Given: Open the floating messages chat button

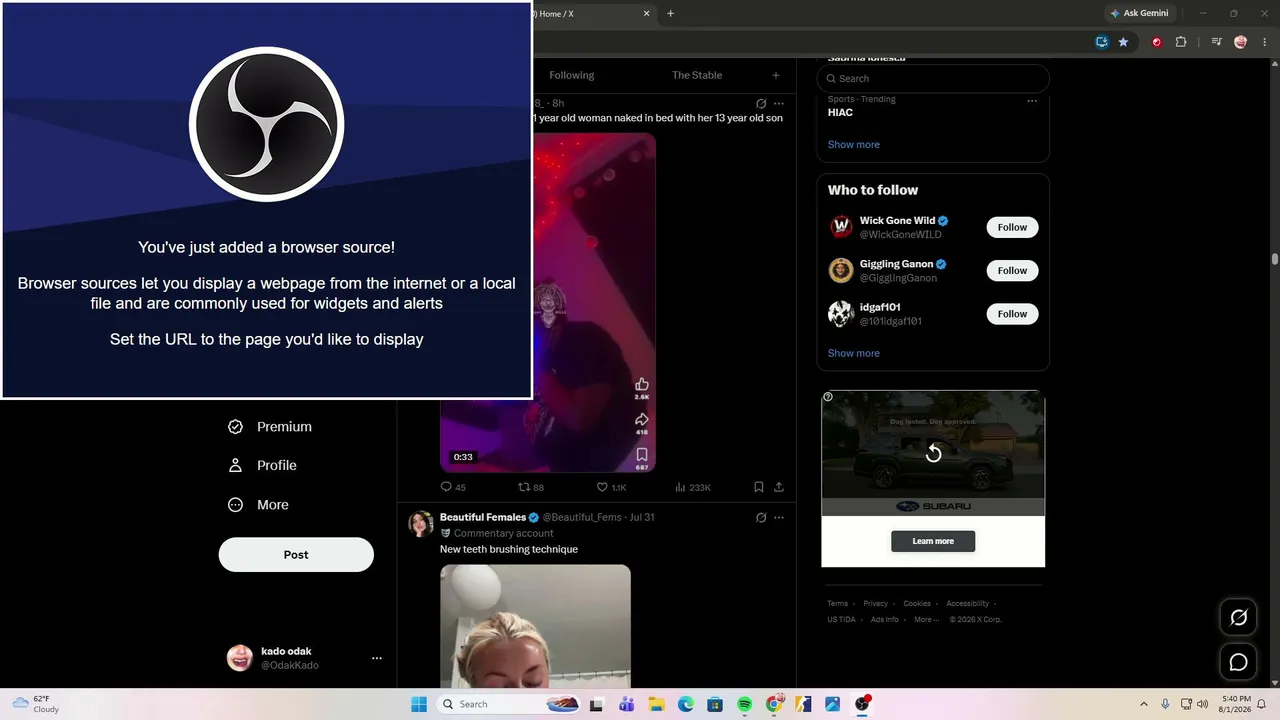Looking at the screenshot, I should click(x=1238, y=662).
